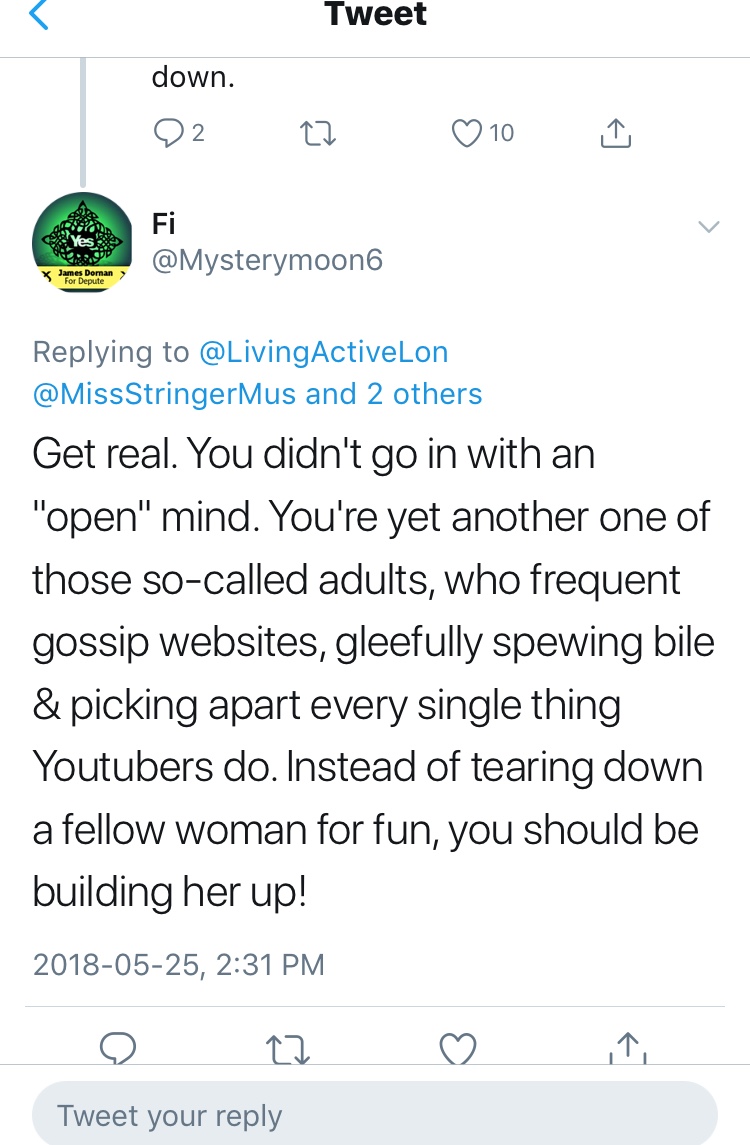Open the 2018-05-25, 2:31 PM timestamp
Viewport: 750px width, 1145px height.
pyautogui.click(x=179, y=964)
